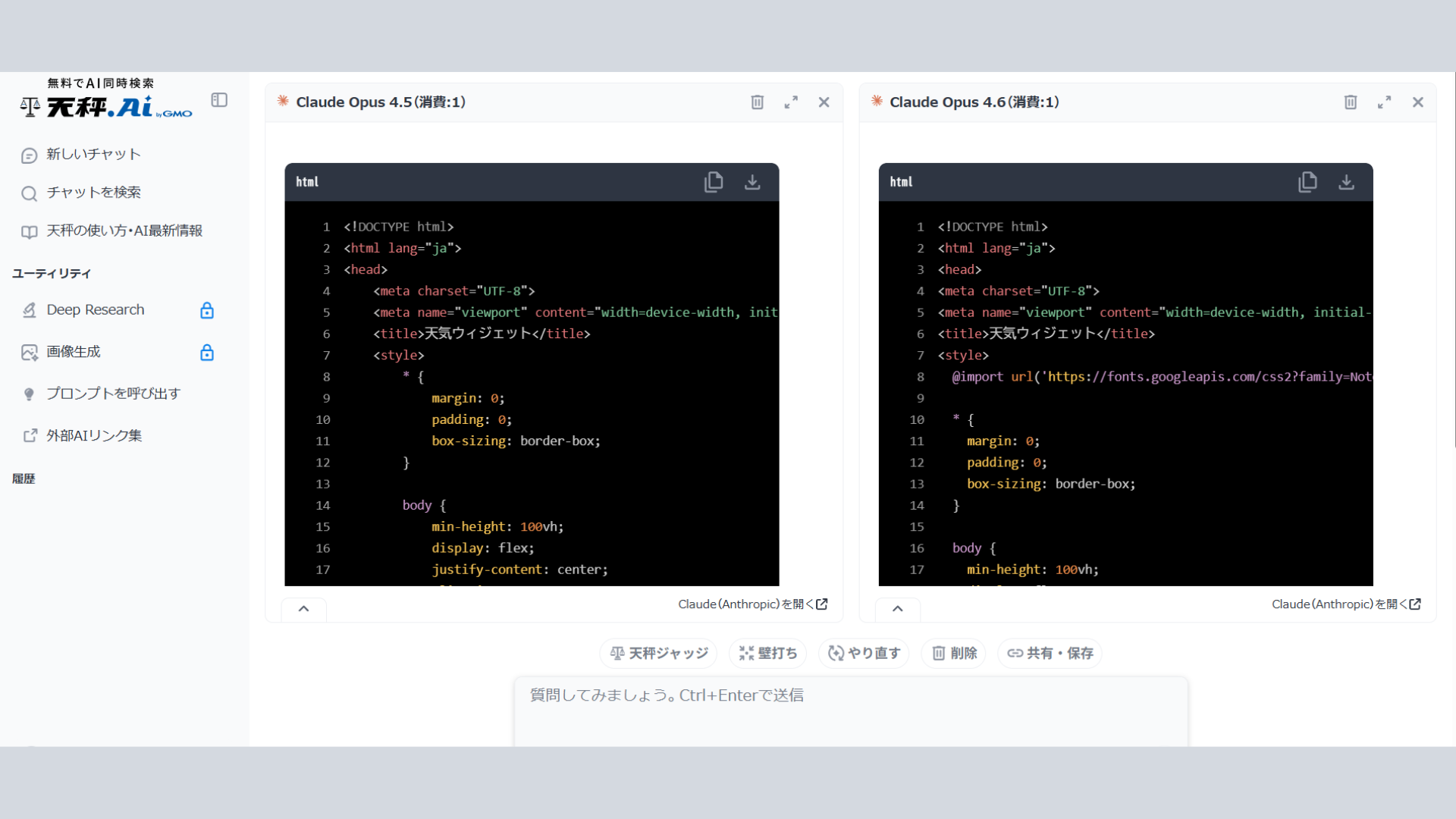This screenshot has height=819, width=1456.
Task: Copy code in Claude Opus 4.6 panel
Action: click(x=1307, y=182)
